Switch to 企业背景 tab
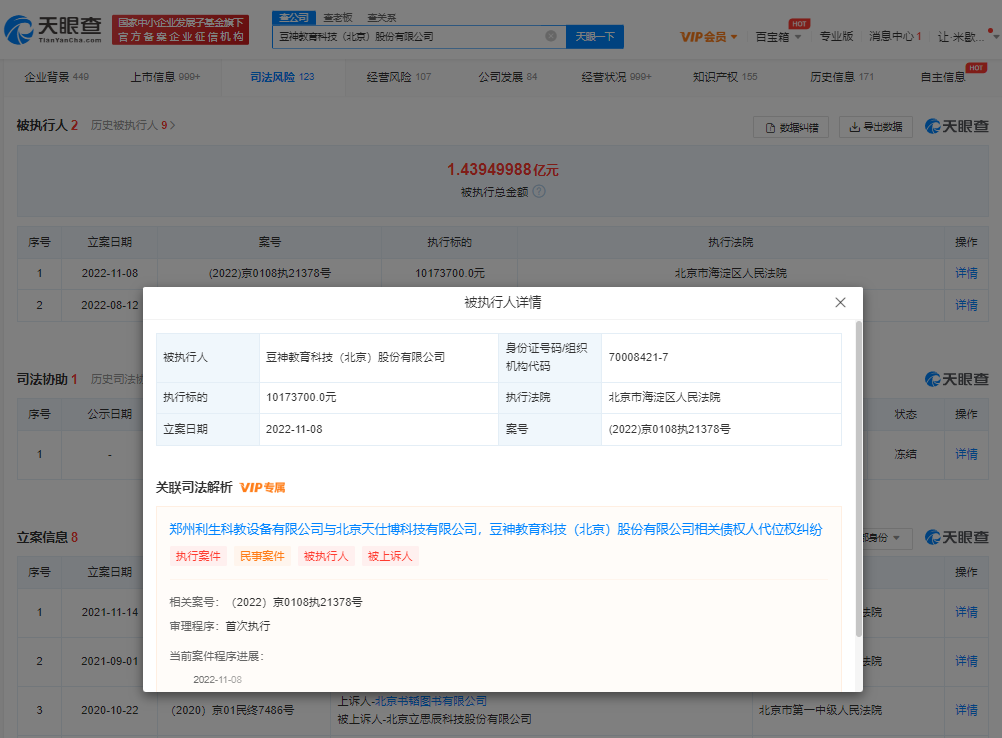Viewport: 1002px width, 738px height. pos(56,77)
